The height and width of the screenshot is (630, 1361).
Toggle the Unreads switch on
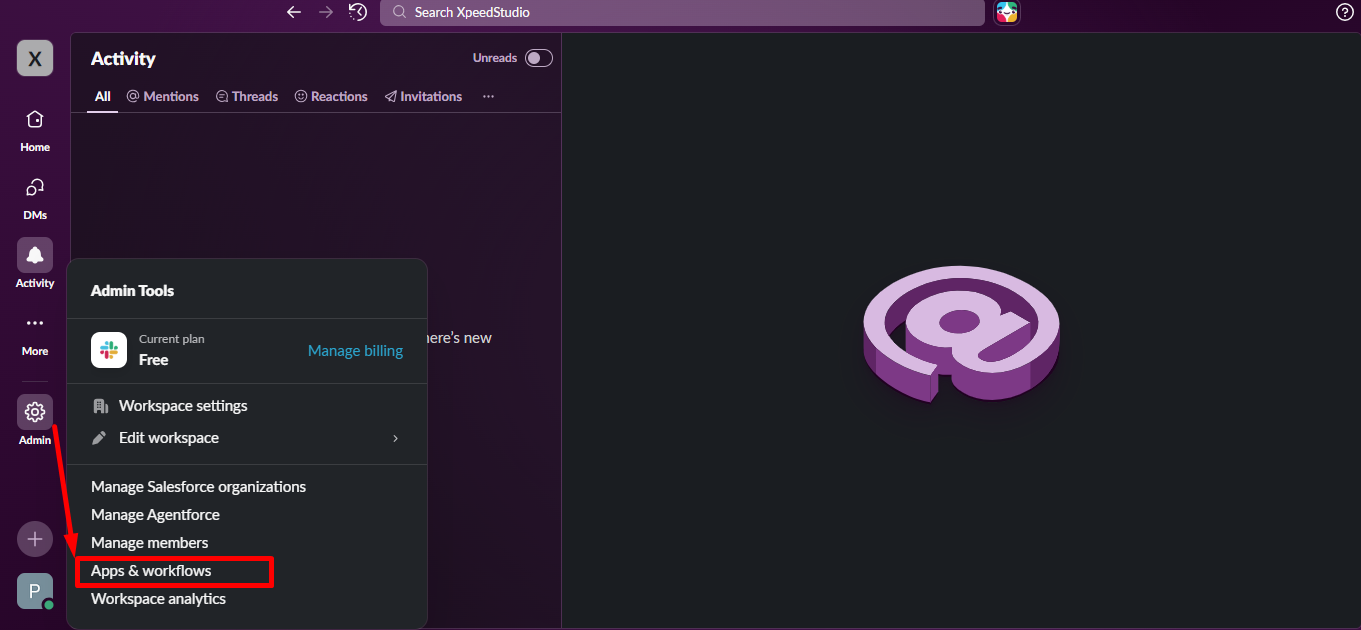[x=538, y=58]
